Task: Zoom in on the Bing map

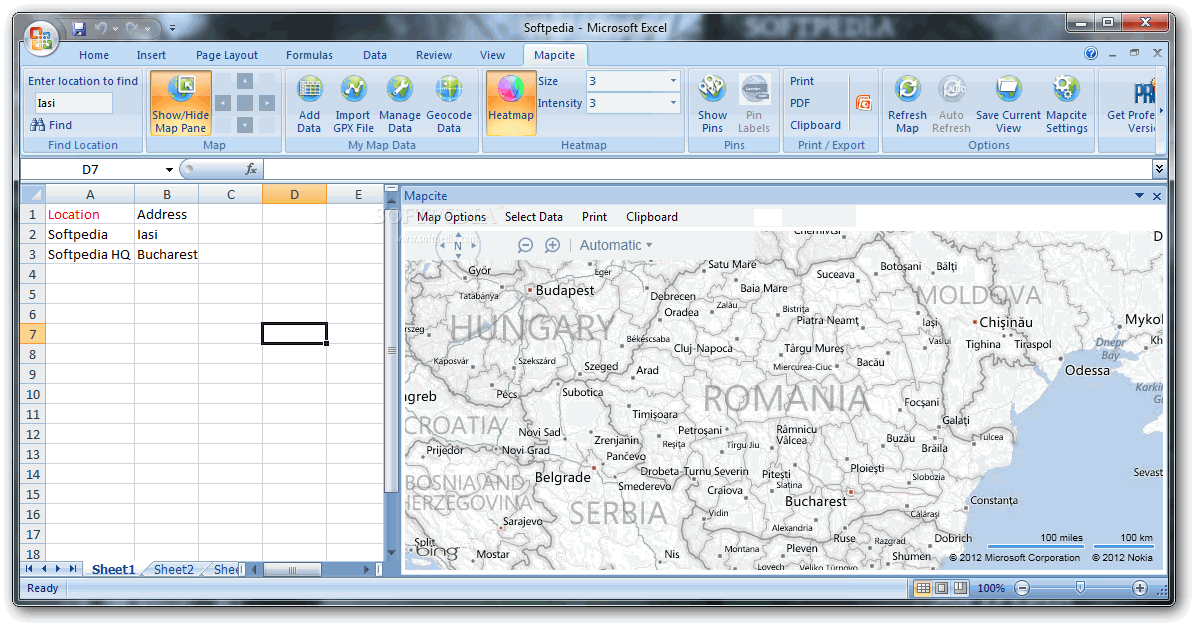Action: pos(552,245)
